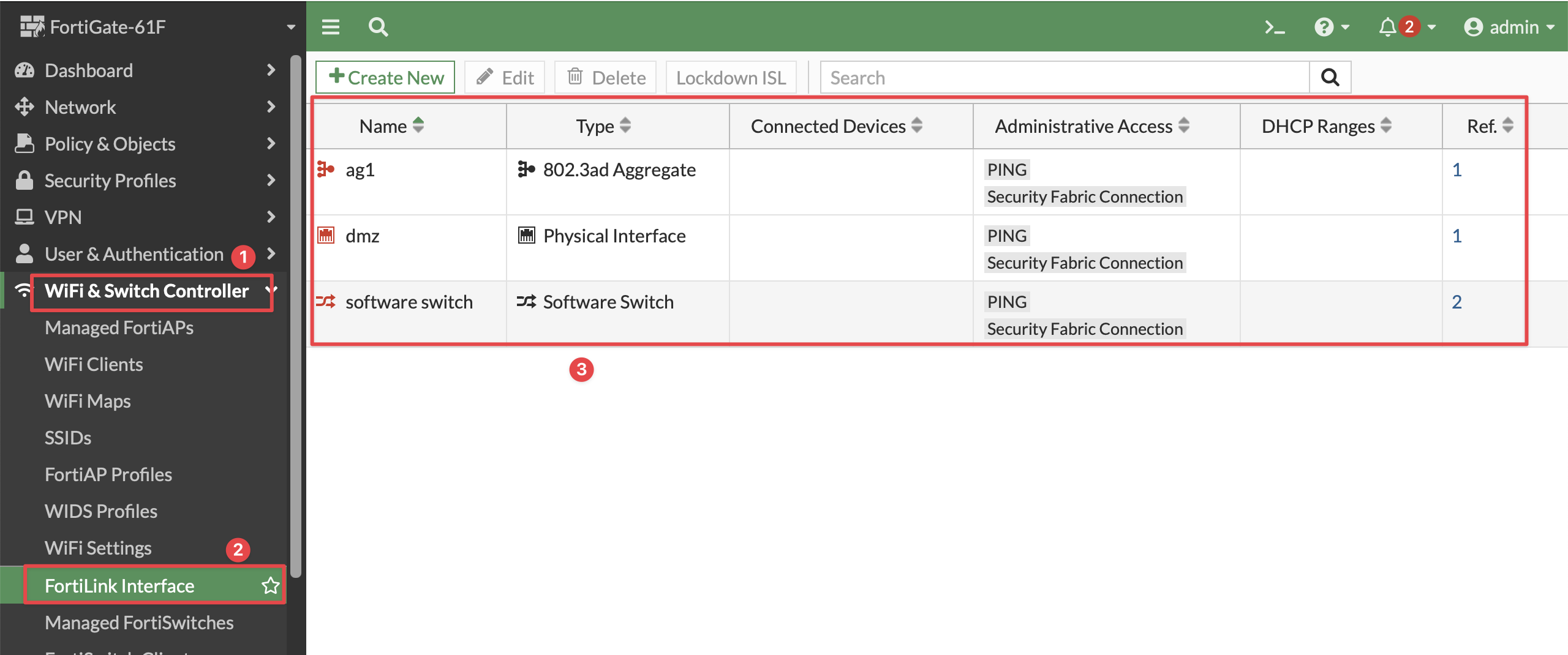Open the CLI console icon
The image size is (1568, 655).
pyautogui.click(x=1275, y=27)
